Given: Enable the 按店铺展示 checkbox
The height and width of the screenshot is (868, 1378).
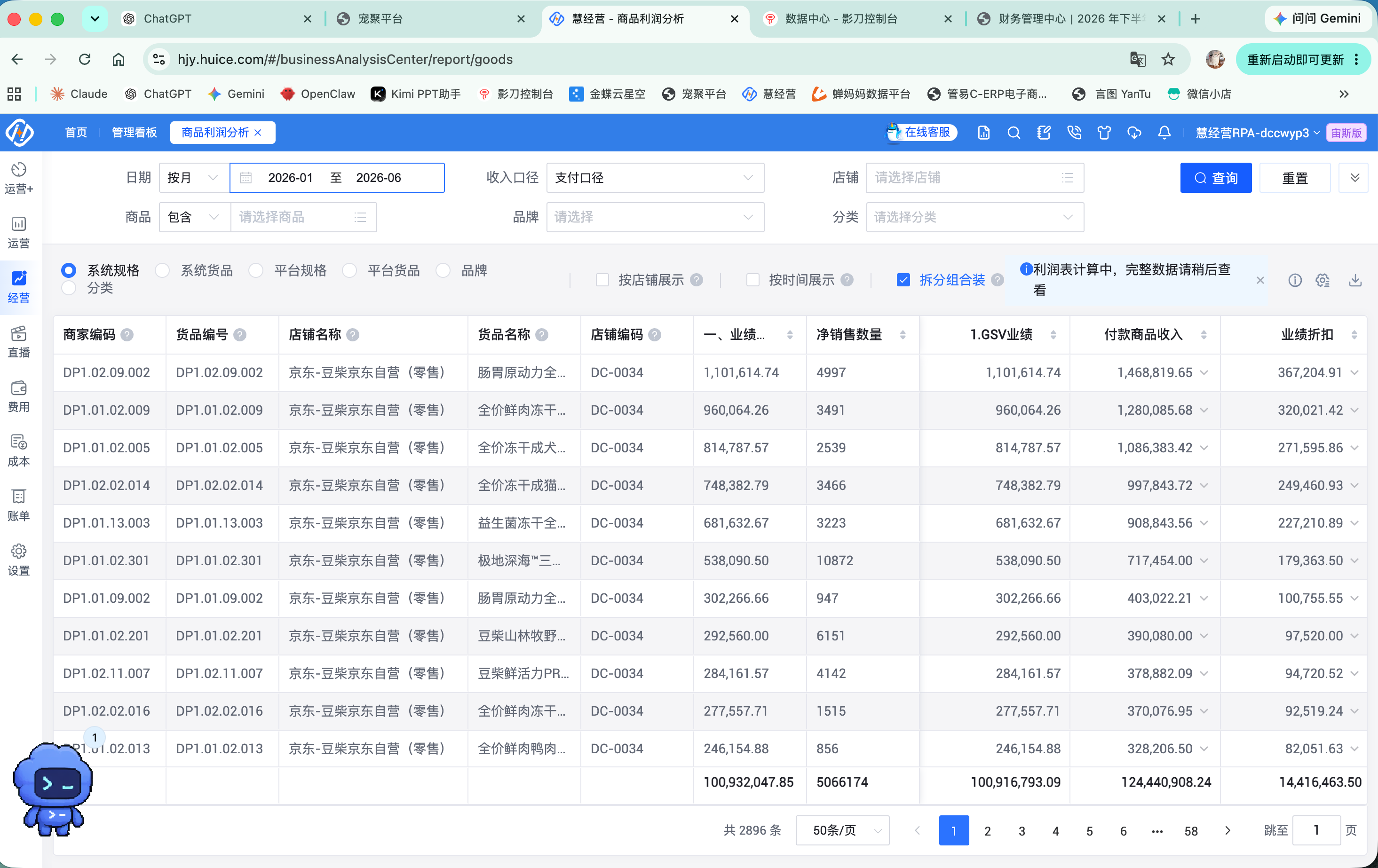Looking at the screenshot, I should coord(602,280).
